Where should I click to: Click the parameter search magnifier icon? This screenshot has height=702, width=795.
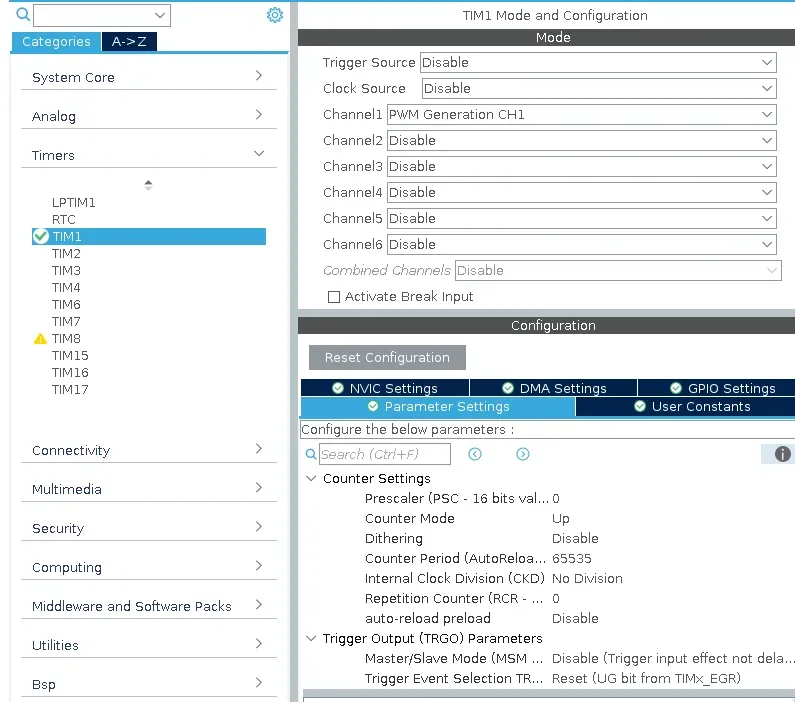tap(311, 454)
